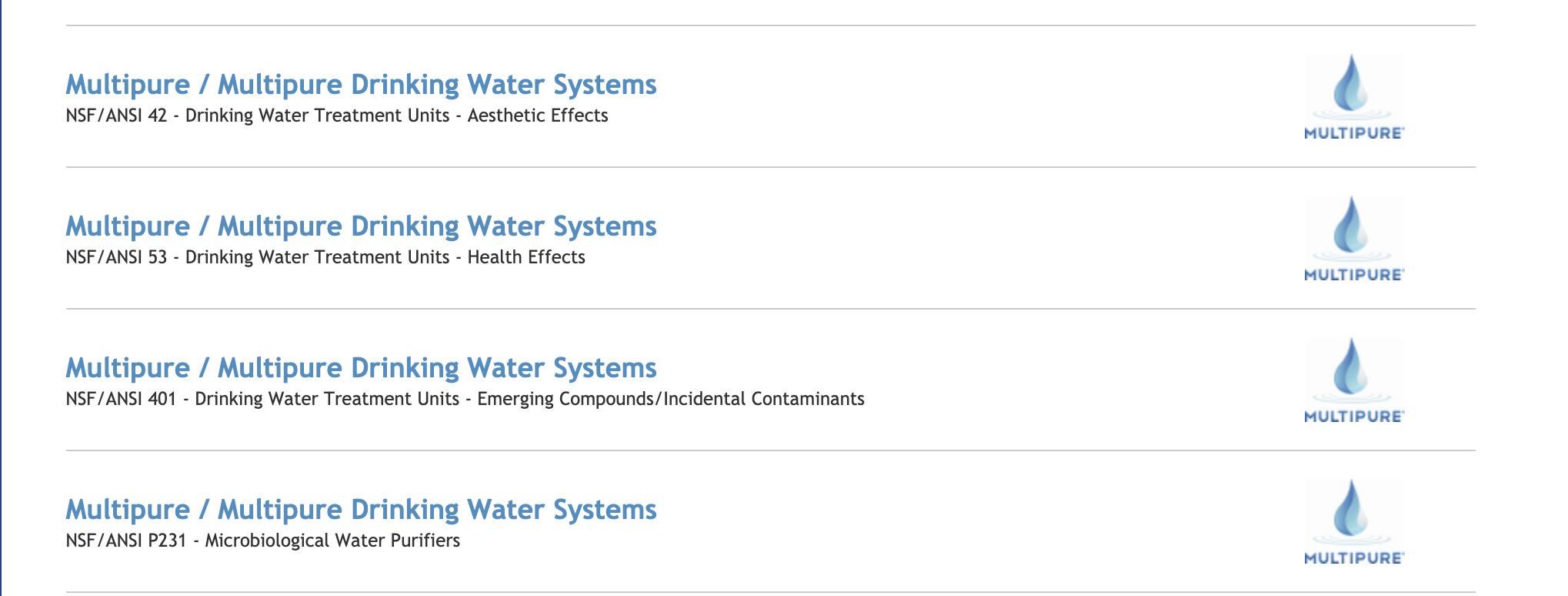This screenshot has width=1568, height=596.
Task: Click MULTIPURE wordmark in the Microbiological Water Purifiers row
Action: click(1353, 558)
